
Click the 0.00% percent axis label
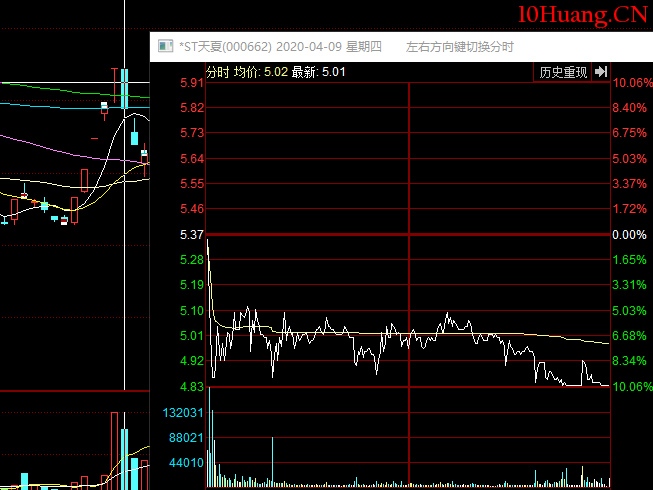tap(629, 235)
